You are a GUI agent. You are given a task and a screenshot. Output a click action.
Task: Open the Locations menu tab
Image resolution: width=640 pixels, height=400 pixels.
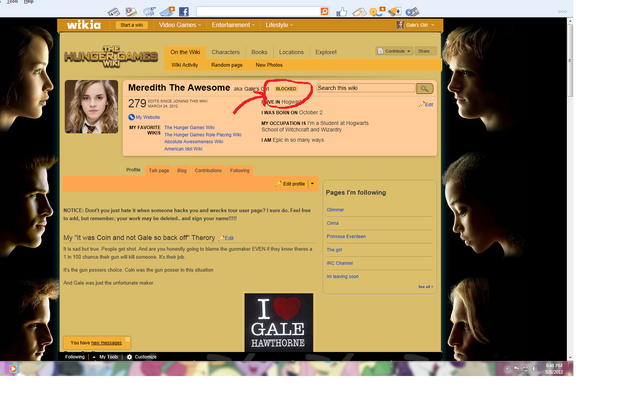(x=291, y=52)
